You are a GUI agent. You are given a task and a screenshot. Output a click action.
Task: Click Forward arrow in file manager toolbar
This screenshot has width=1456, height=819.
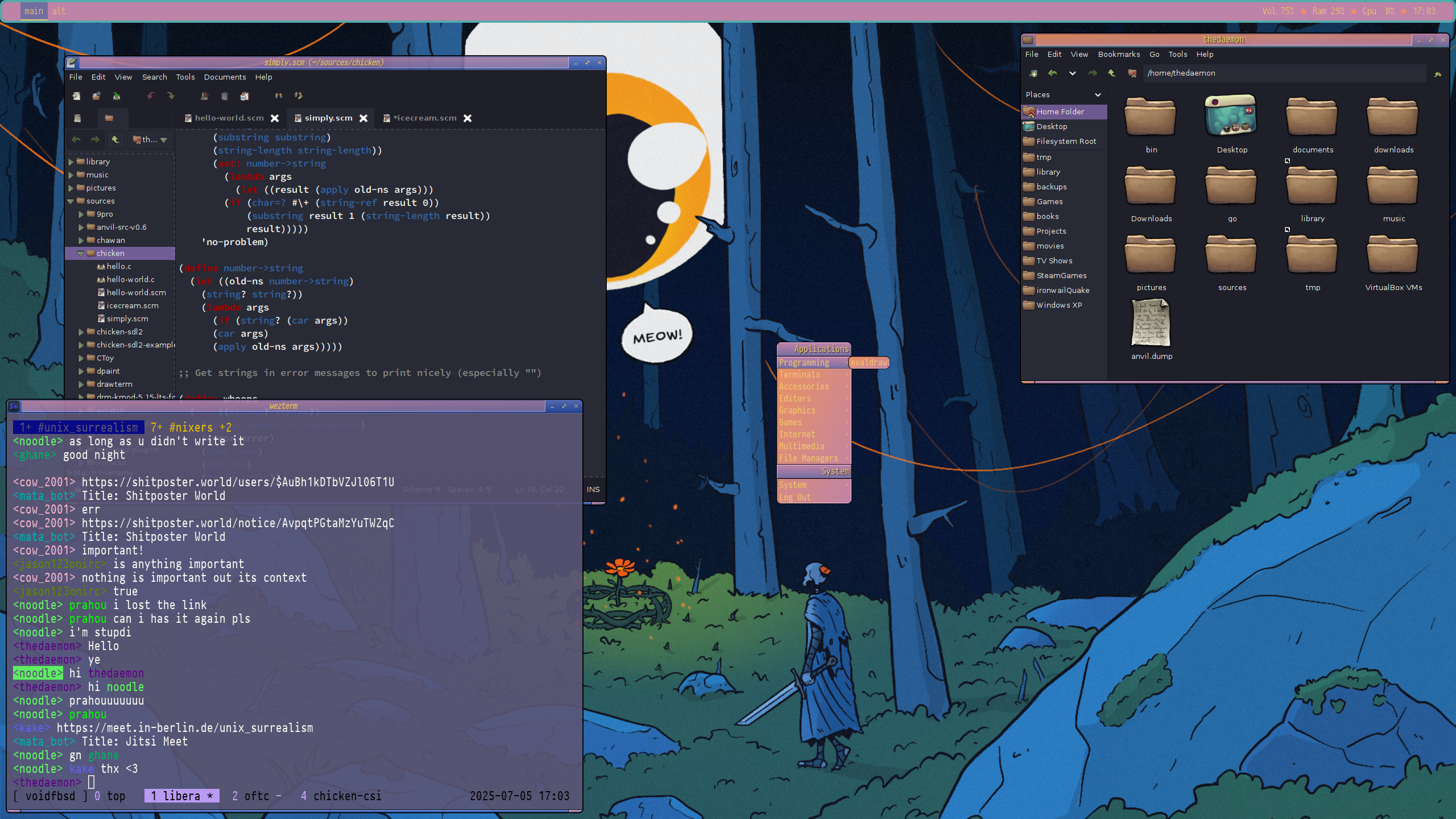coord(1093,73)
